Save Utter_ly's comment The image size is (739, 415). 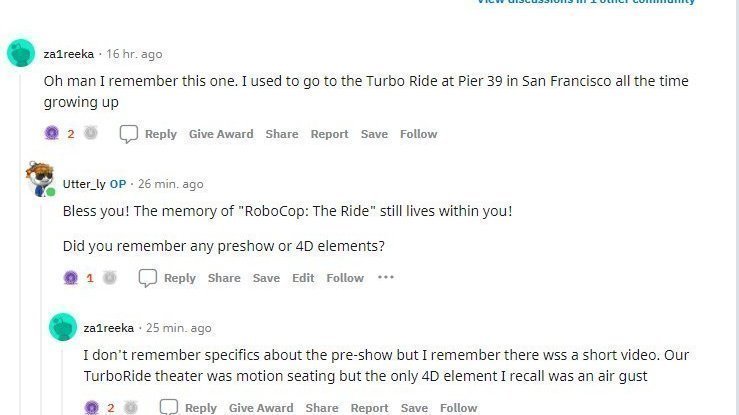click(x=266, y=278)
